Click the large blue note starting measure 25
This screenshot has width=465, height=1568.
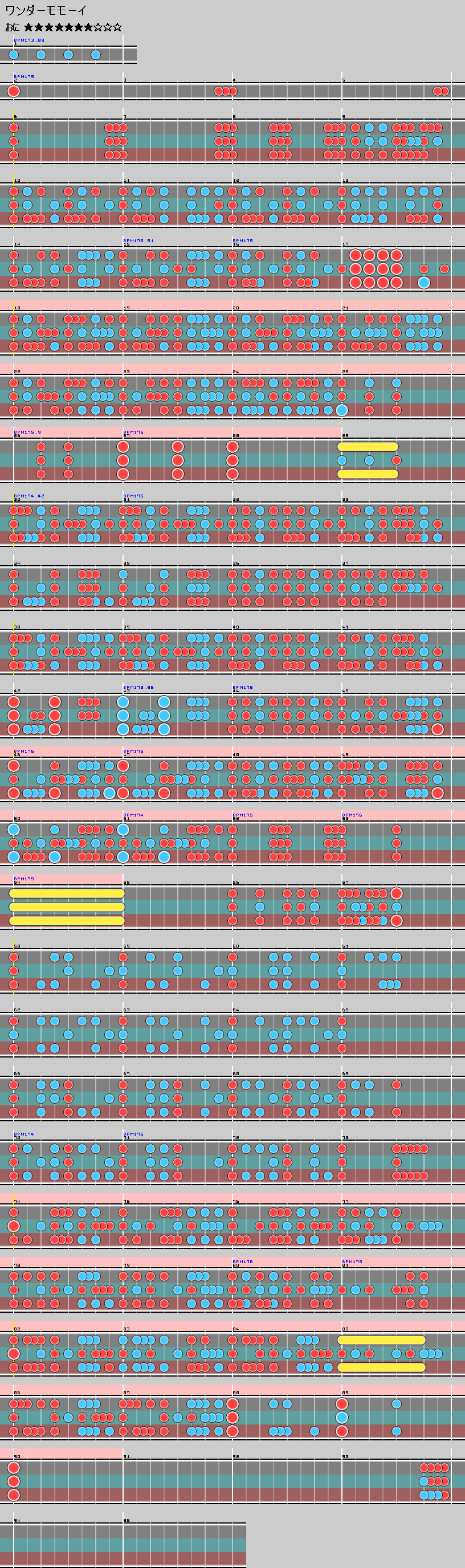(342, 410)
